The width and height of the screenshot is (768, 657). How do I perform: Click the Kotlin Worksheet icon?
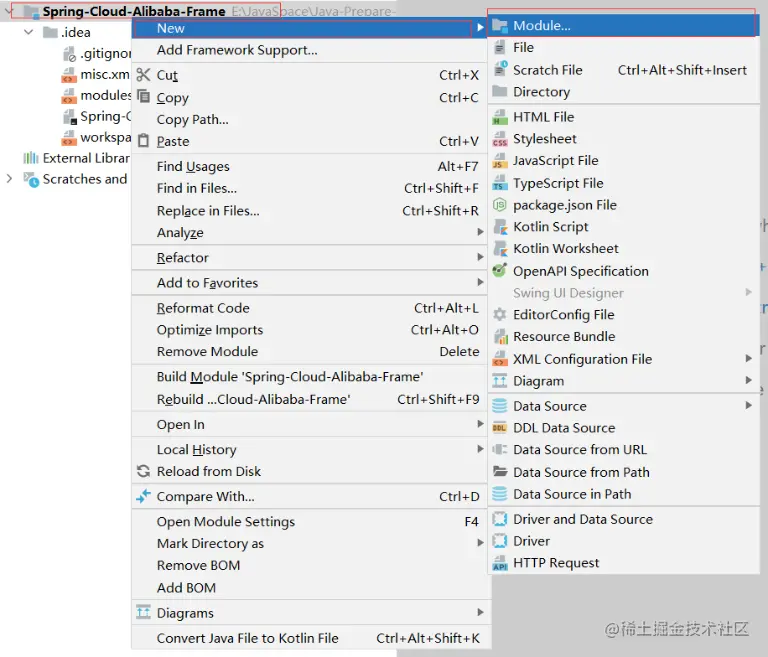click(500, 248)
